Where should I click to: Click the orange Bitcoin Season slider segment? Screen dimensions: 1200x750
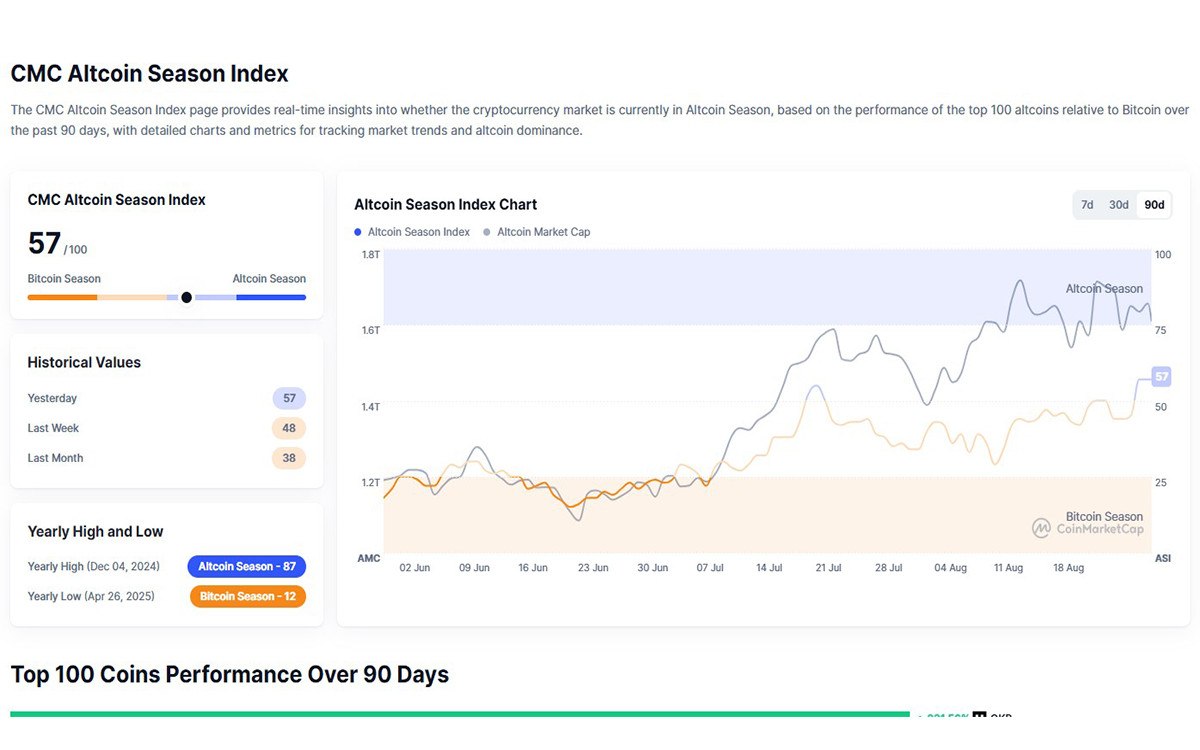(x=62, y=297)
